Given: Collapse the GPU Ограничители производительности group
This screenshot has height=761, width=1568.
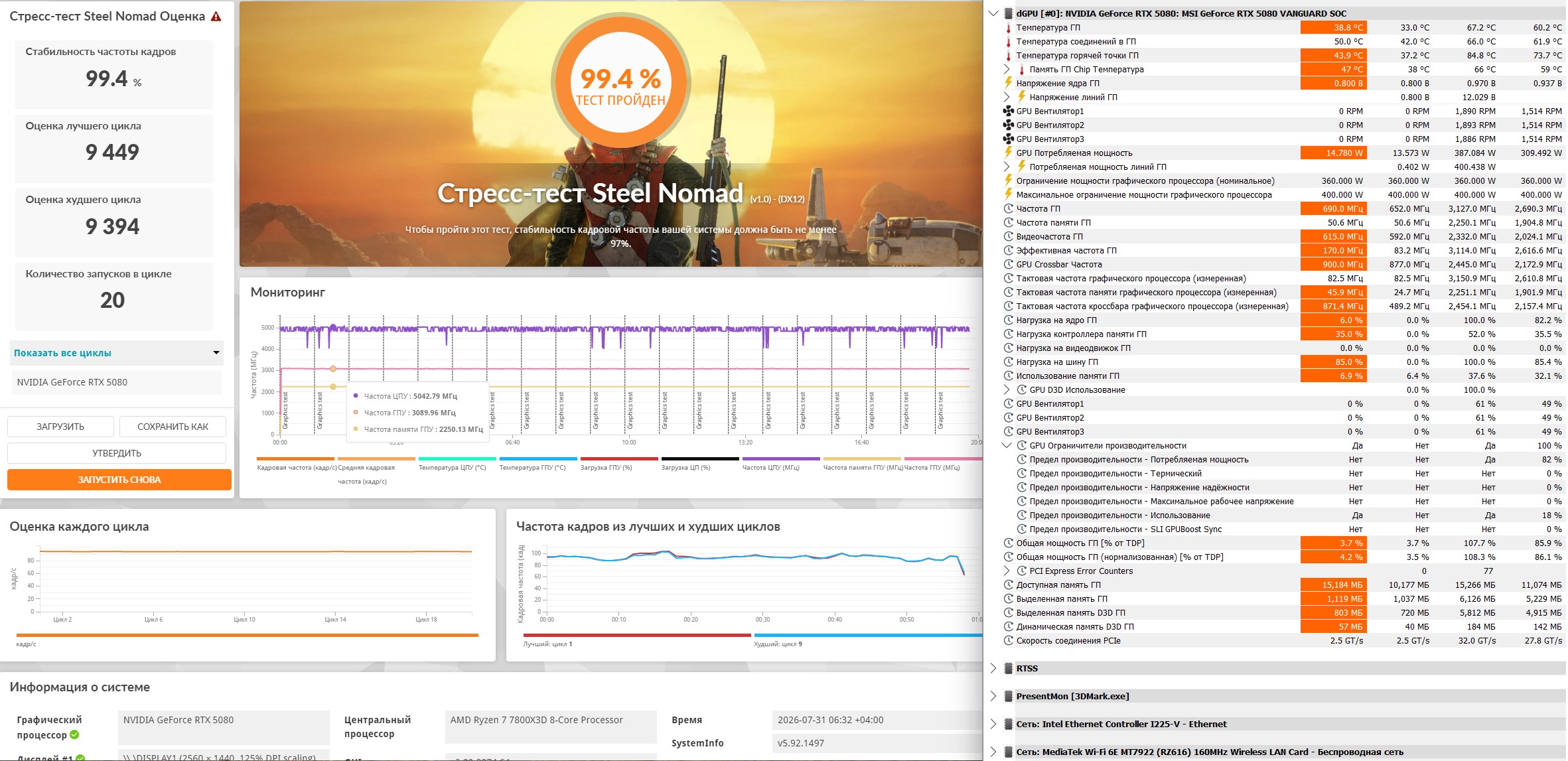Looking at the screenshot, I should click(1007, 445).
